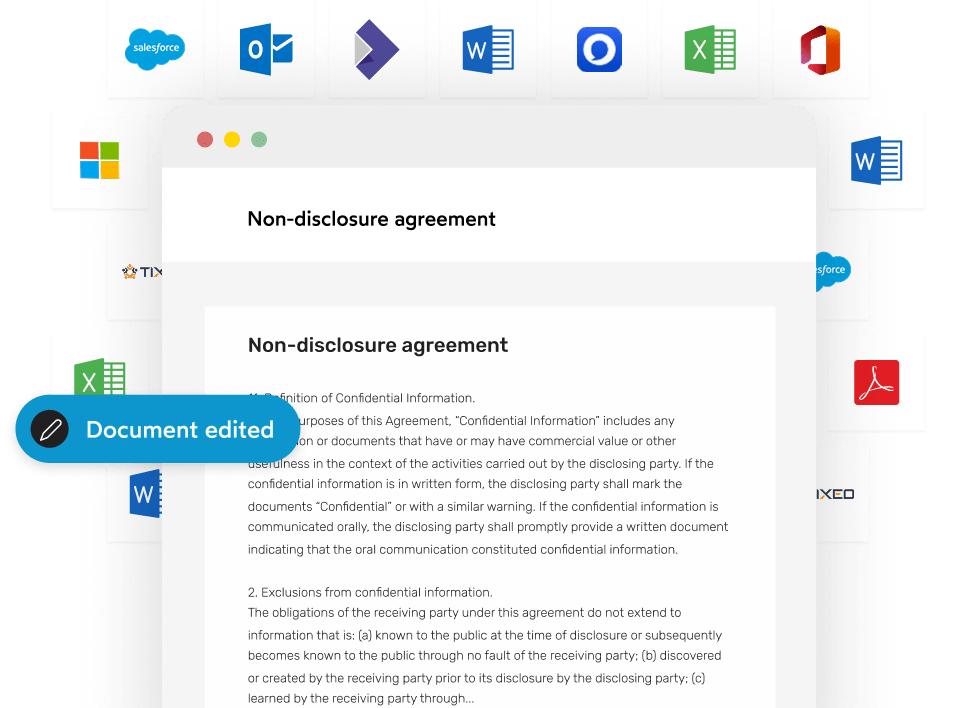Open the Adobe Acrobat PDF icon
This screenshot has height=708, width=977.
pyautogui.click(x=876, y=382)
